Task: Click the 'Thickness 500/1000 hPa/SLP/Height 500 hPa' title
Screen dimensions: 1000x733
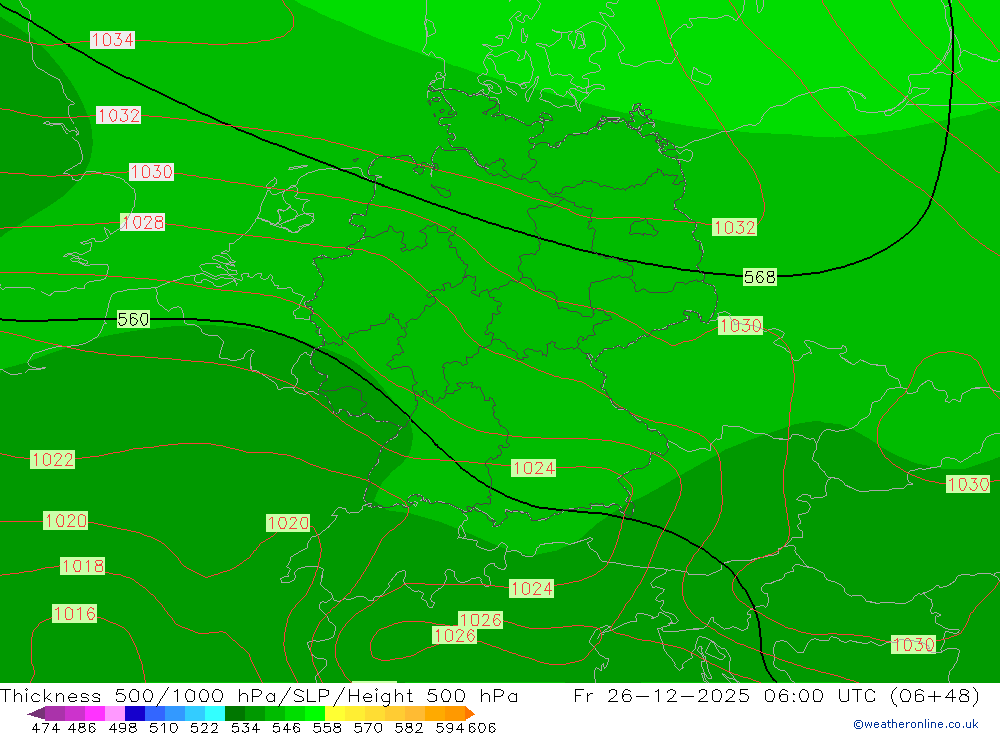Action: click(259, 695)
